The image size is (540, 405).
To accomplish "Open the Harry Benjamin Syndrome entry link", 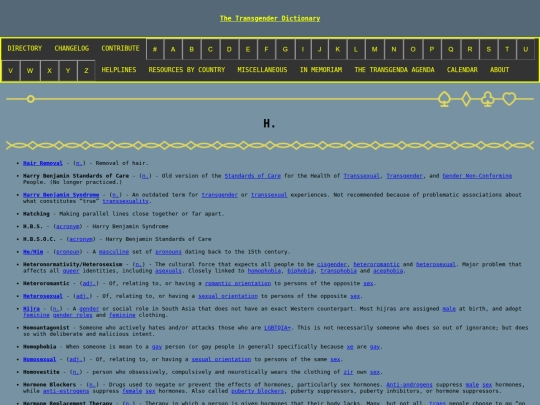I will point(61,195).
